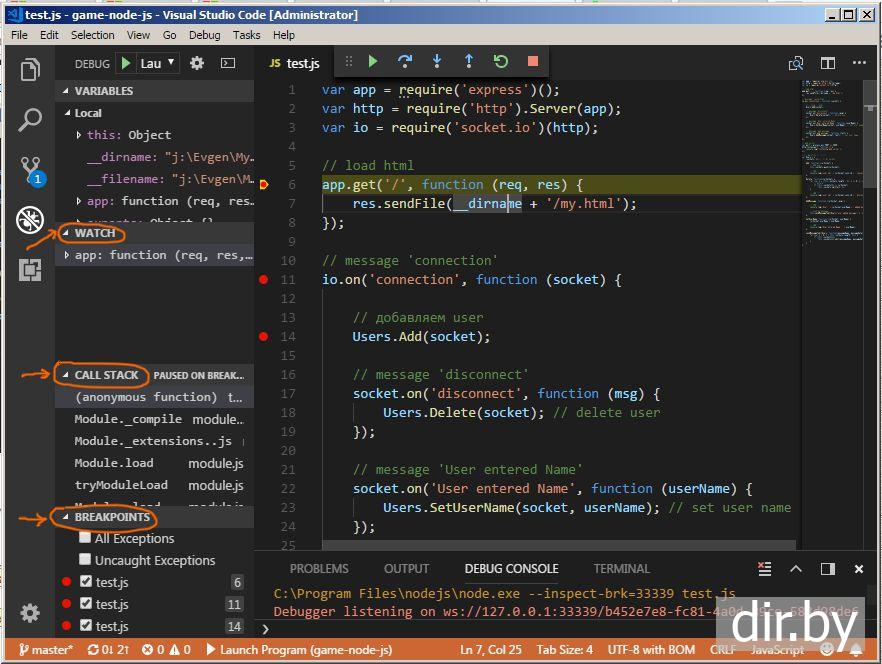
Task: Open the Debug menu
Action: click(204, 34)
